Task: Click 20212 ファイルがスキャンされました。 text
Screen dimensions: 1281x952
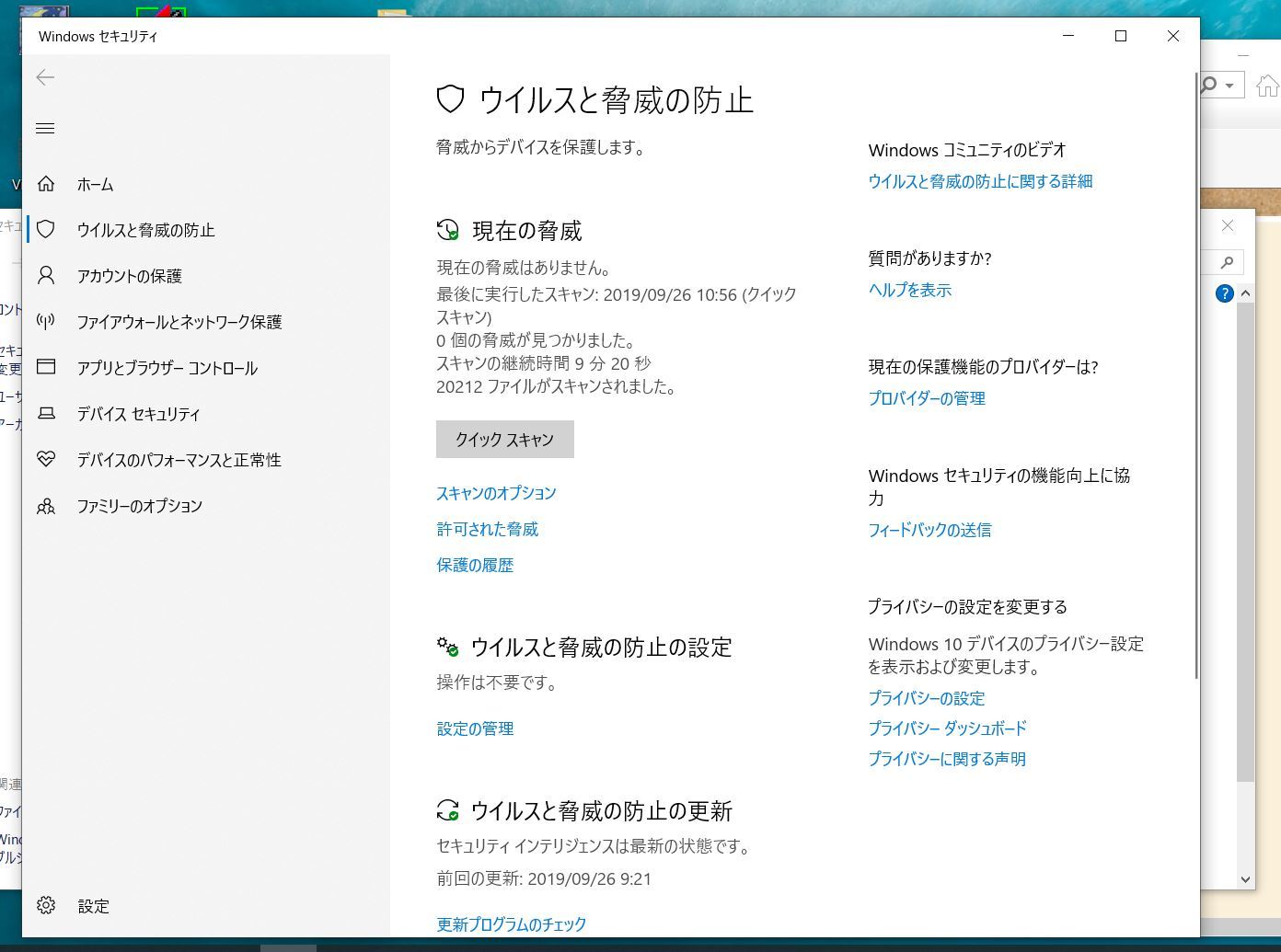Action: pyautogui.click(x=557, y=386)
